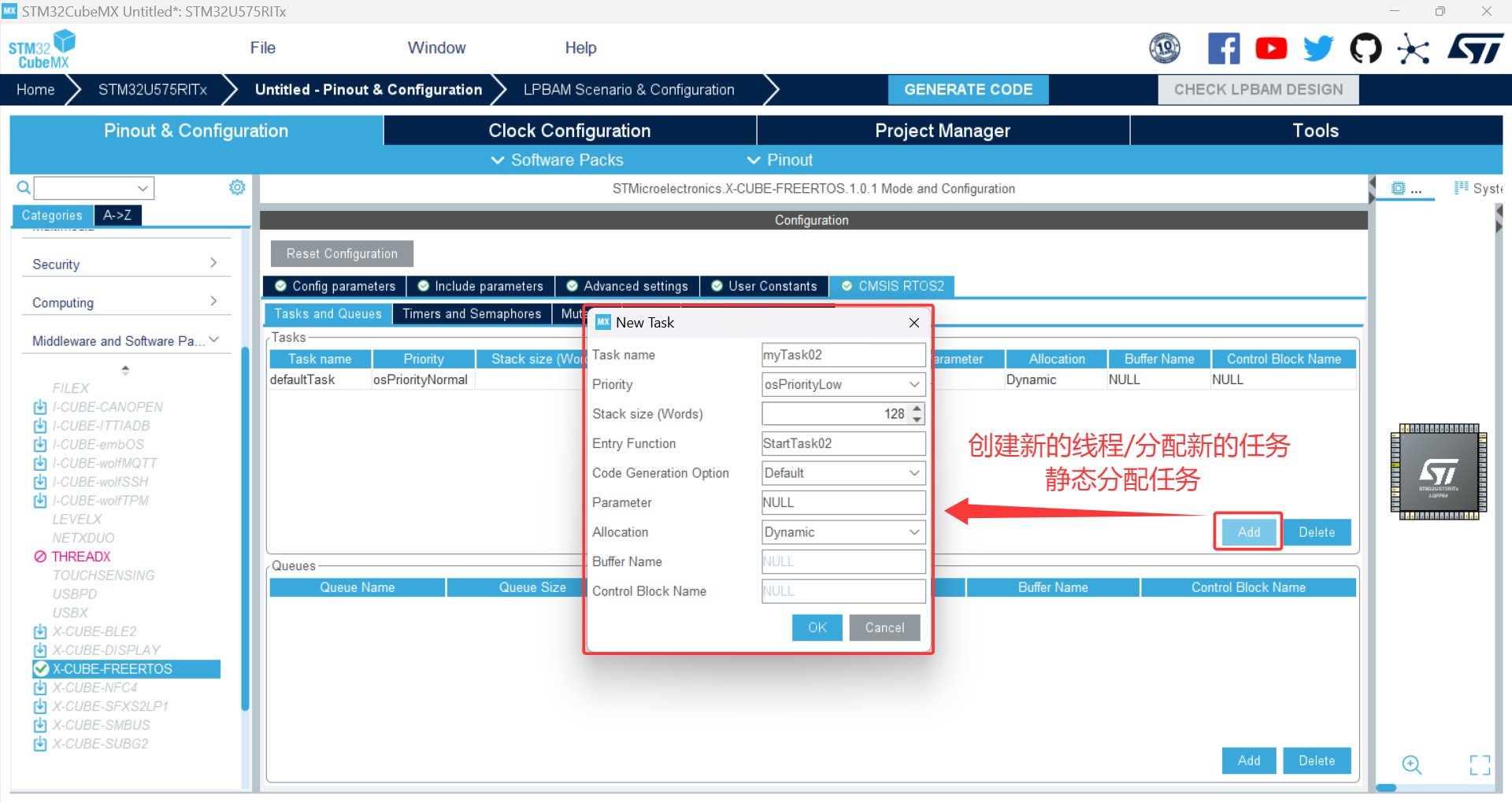The height and width of the screenshot is (803, 1512).
Task: Open the ST community network icon
Action: click(x=1414, y=49)
